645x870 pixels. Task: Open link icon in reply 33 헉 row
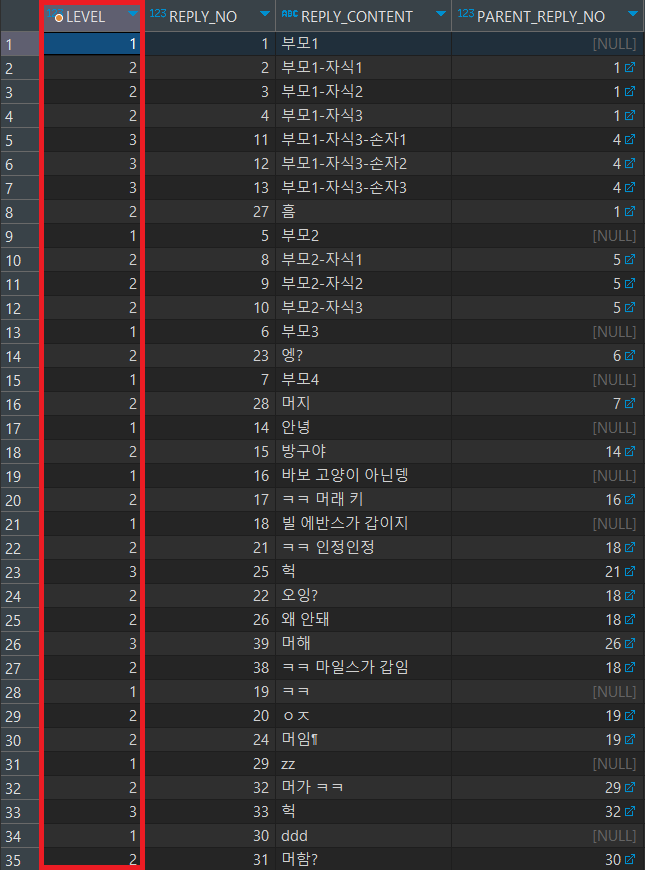tap(629, 811)
